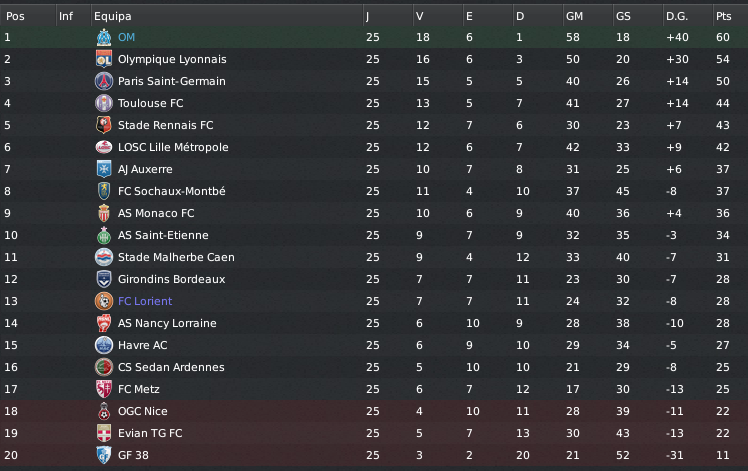Click the AS Saint-Etienne crest icon
This screenshot has width=748, height=471.
tap(102, 235)
